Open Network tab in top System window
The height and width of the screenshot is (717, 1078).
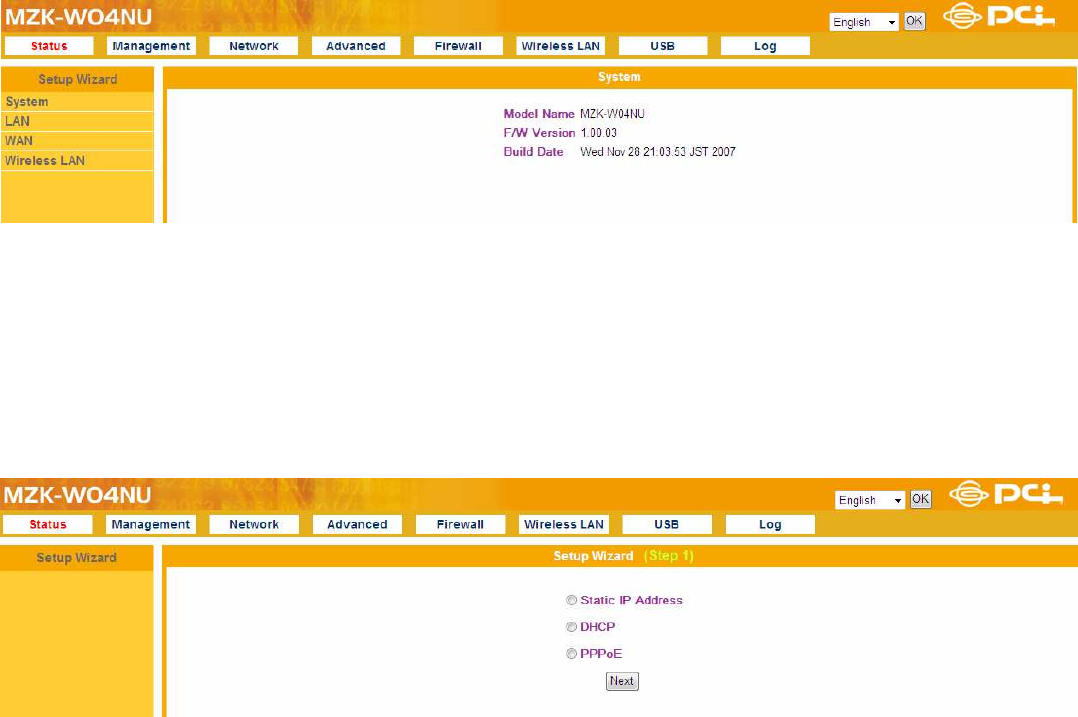(x=254, y=46)
